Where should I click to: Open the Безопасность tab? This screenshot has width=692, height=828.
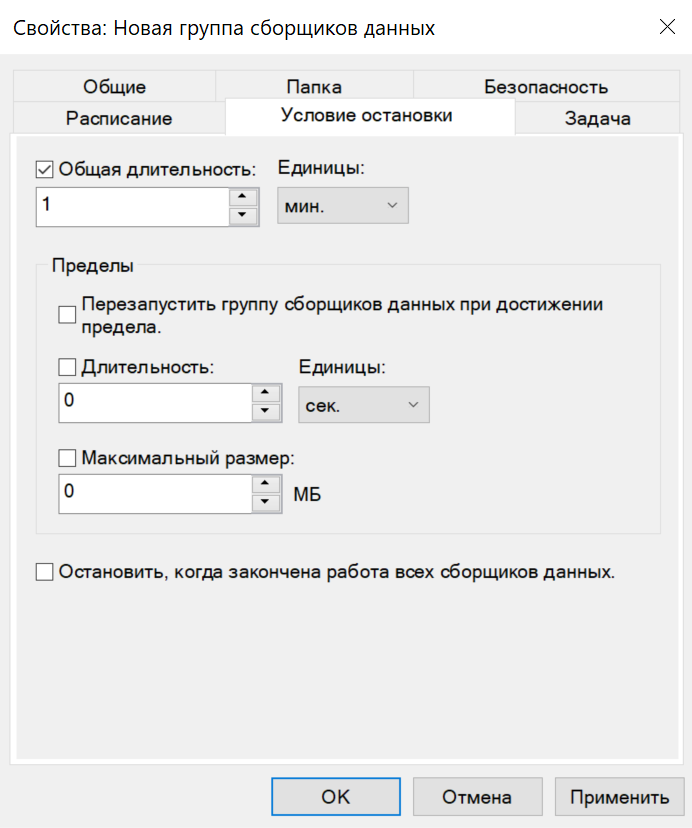click(x=545, y=87)
